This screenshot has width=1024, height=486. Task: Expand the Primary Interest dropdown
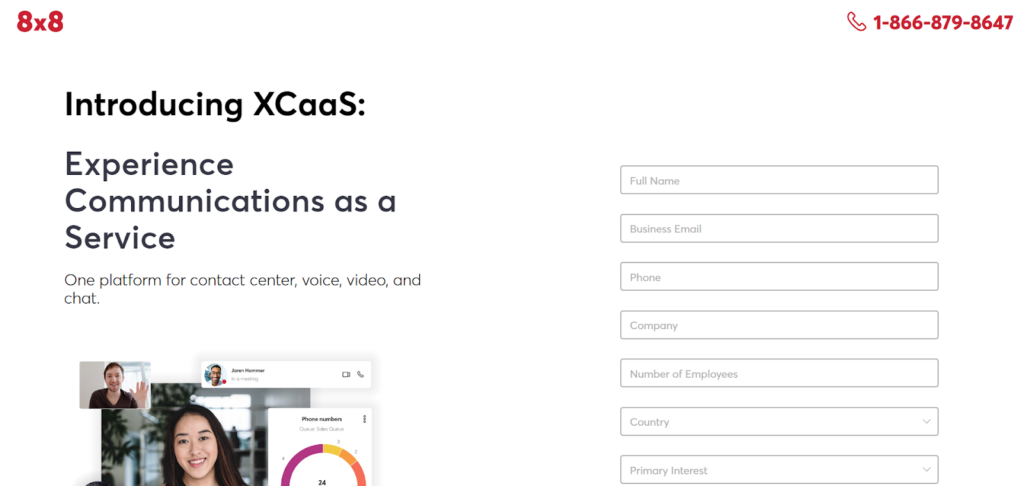pyautogui.click(x=778, y=470)
